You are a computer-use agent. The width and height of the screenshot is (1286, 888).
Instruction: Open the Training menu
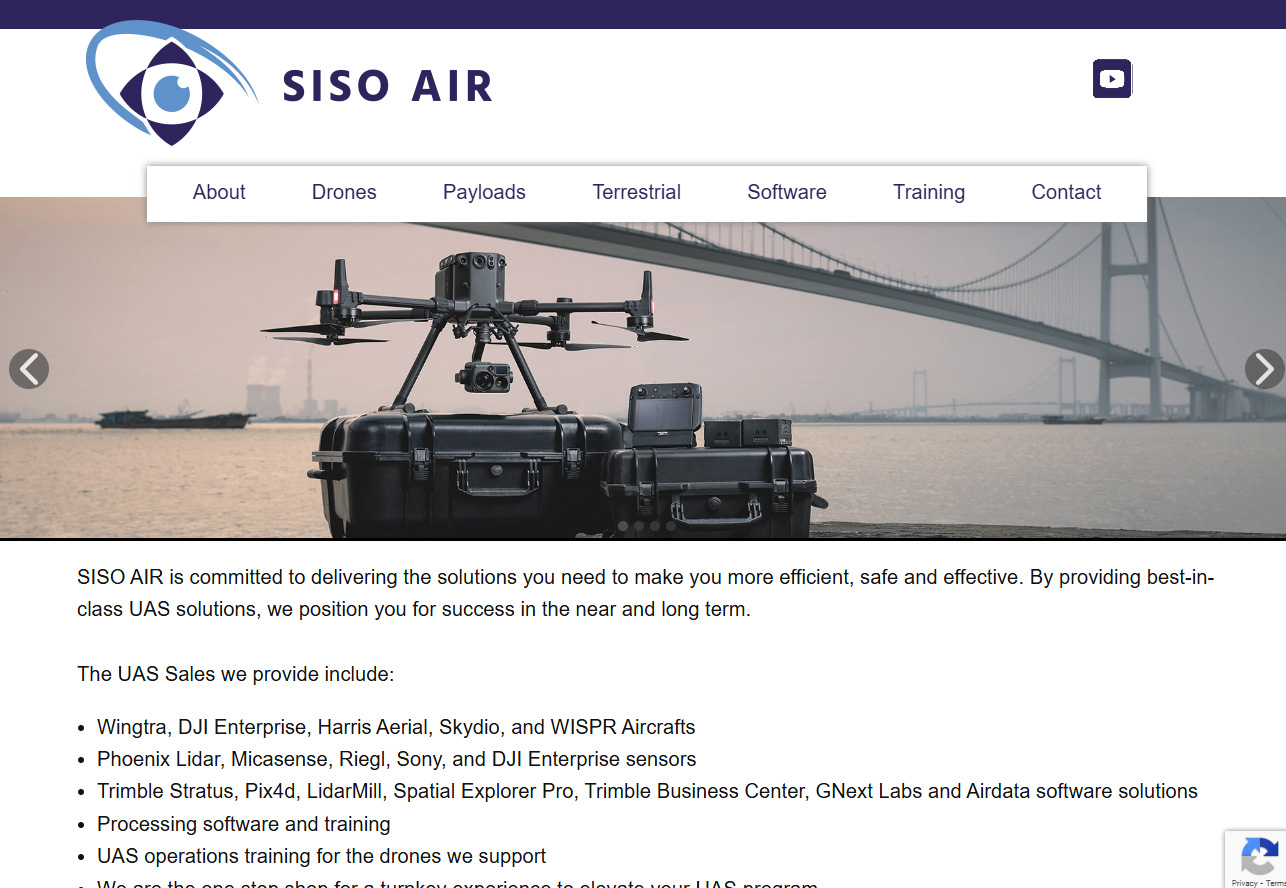coord(929,192)
